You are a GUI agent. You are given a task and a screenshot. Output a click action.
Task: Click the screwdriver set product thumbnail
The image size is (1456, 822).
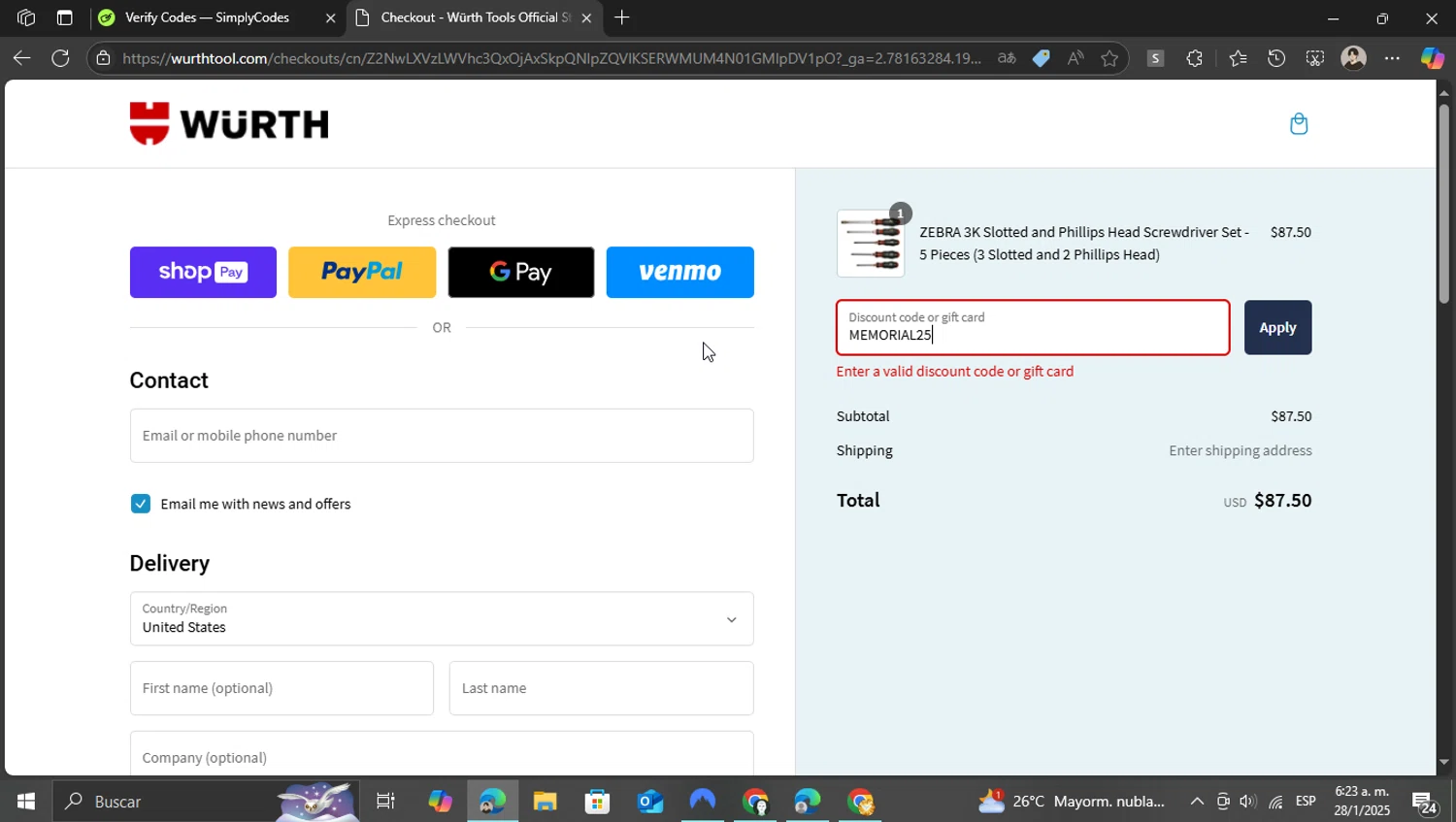[x=871, y=244]
